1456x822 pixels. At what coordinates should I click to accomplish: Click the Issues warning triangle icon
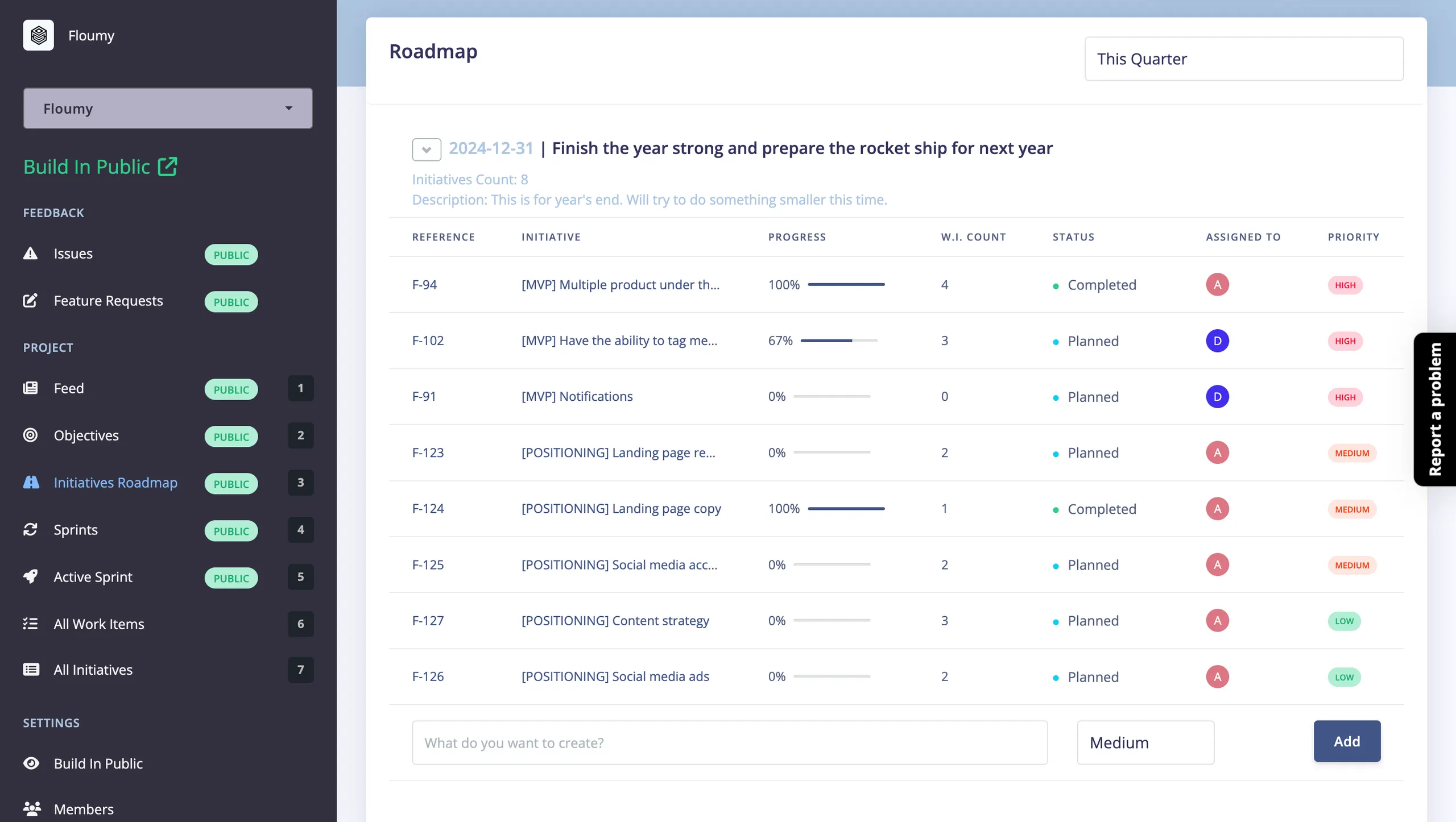pyautogui.click(x=30, y=254)
